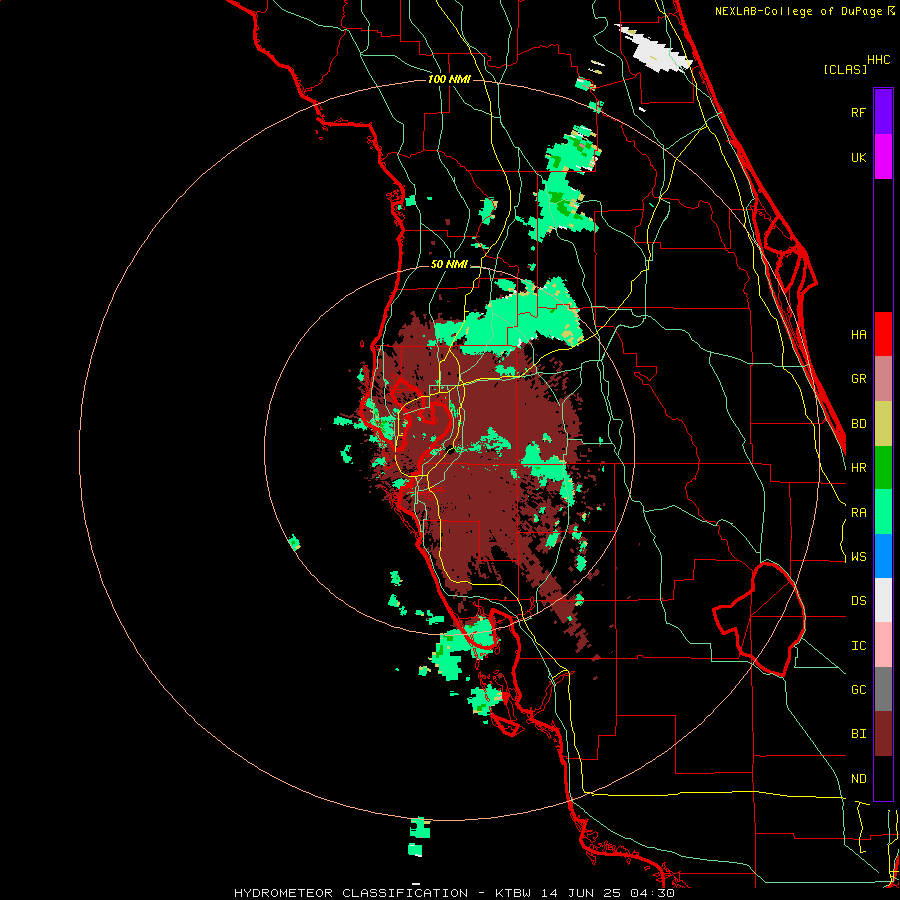The width and height of the screenshot is (900, 900).
Task: Click the ND legend label text
Action: 858,779
